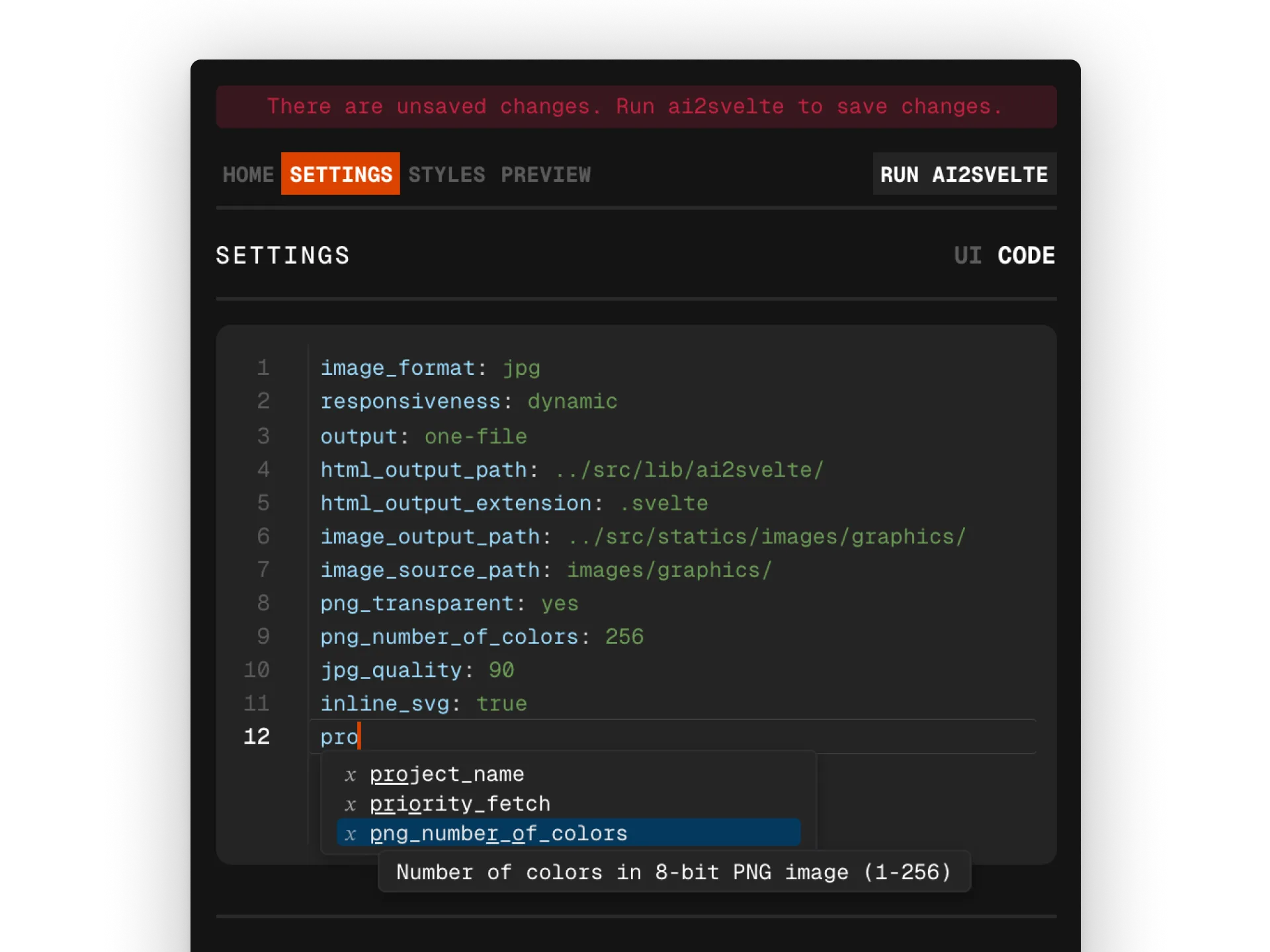Click the dynamic responsiveness value

click(571, 401)
